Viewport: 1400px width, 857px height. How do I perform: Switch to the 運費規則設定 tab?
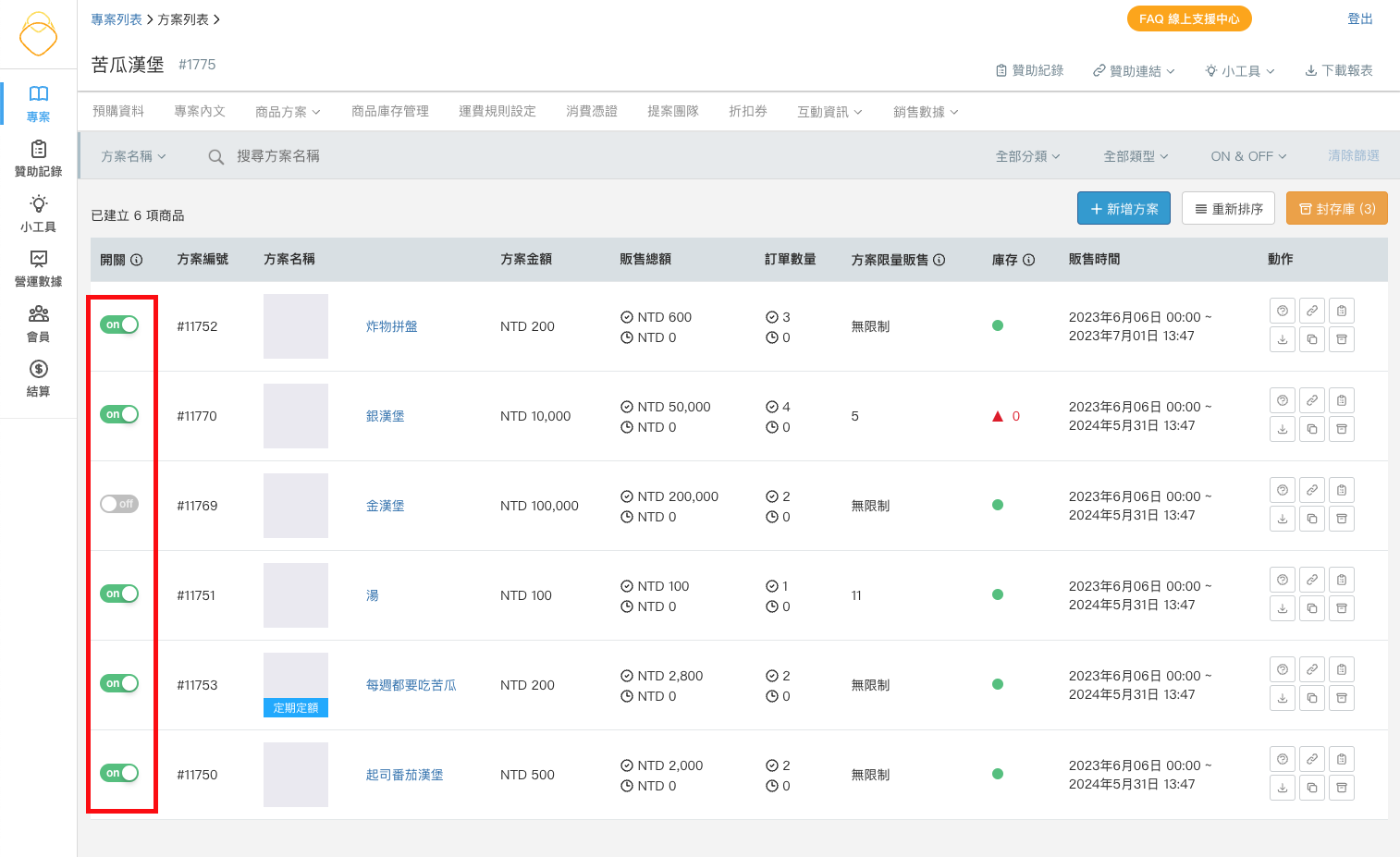[x=497, y=111]
